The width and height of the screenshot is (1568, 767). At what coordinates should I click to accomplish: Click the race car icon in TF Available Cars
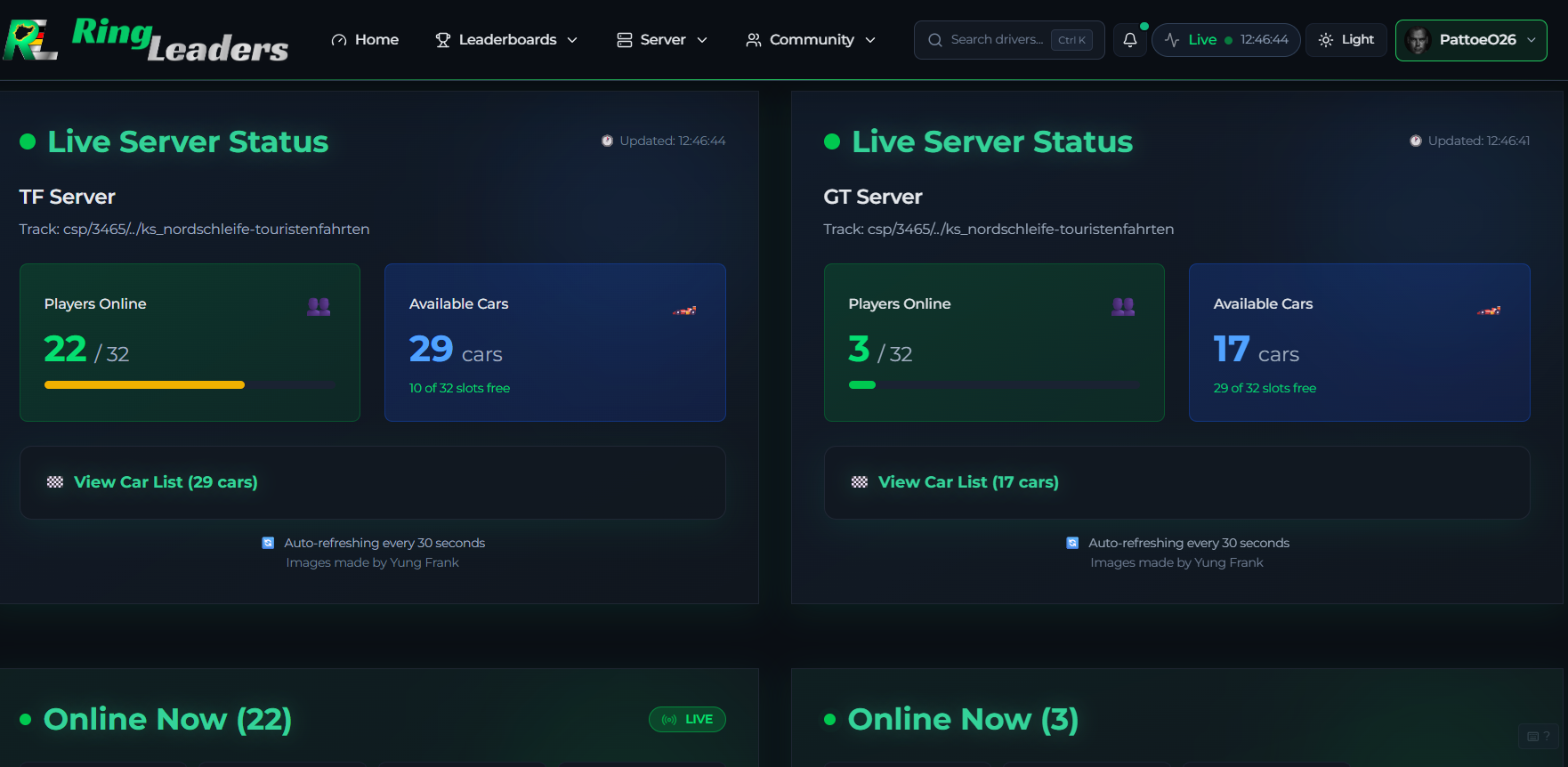point(684,311)
